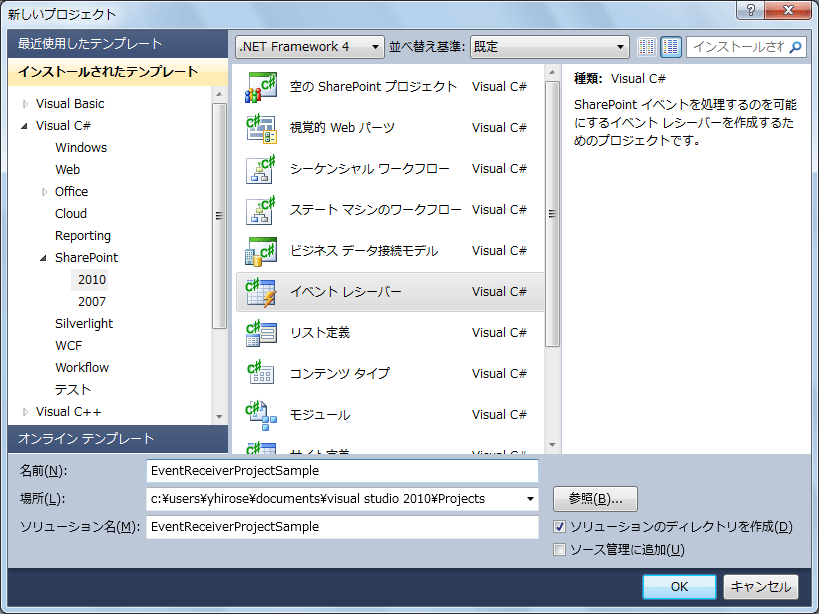Select the テスト tree item
Viewport: 819px width, 614px height.
click(x=73, y=390)
